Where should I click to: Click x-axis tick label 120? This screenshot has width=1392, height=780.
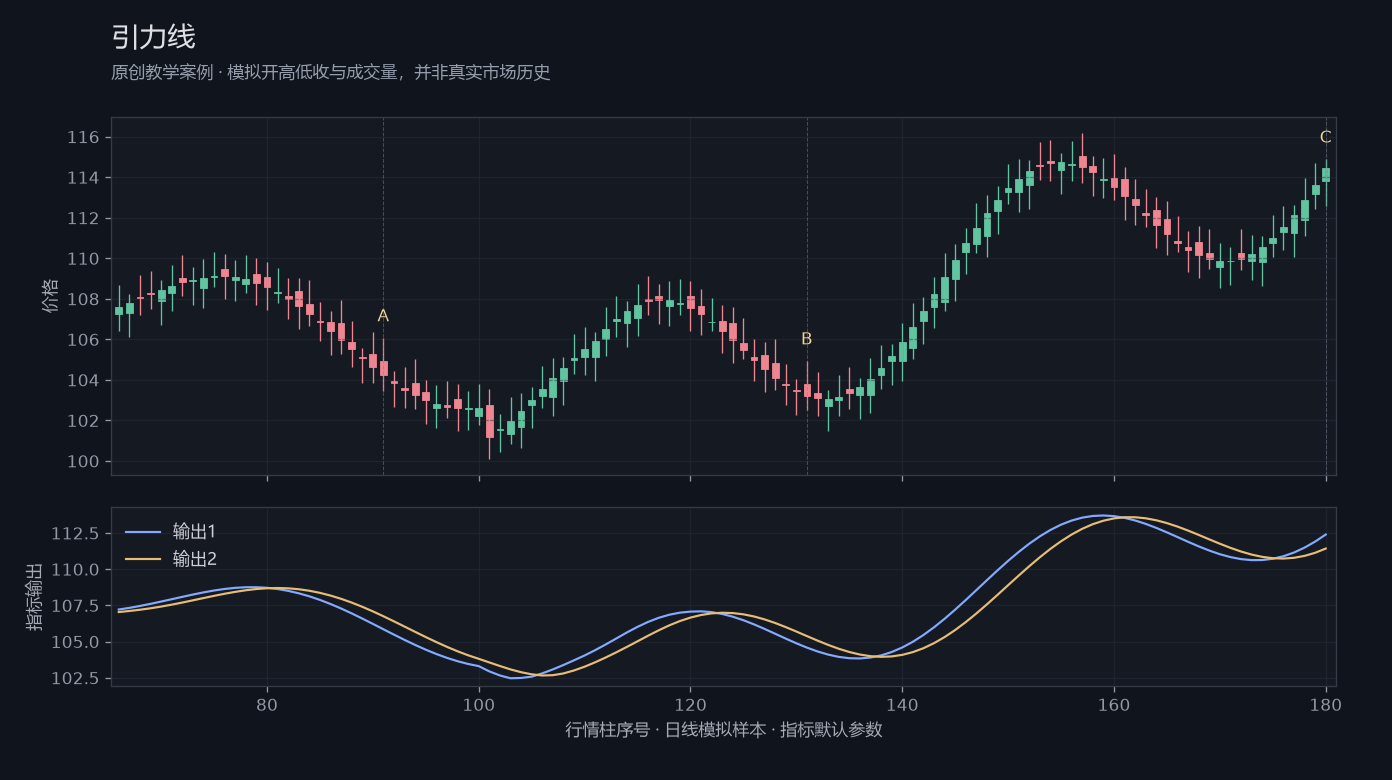pyautogui.click(x=690, y=704)
